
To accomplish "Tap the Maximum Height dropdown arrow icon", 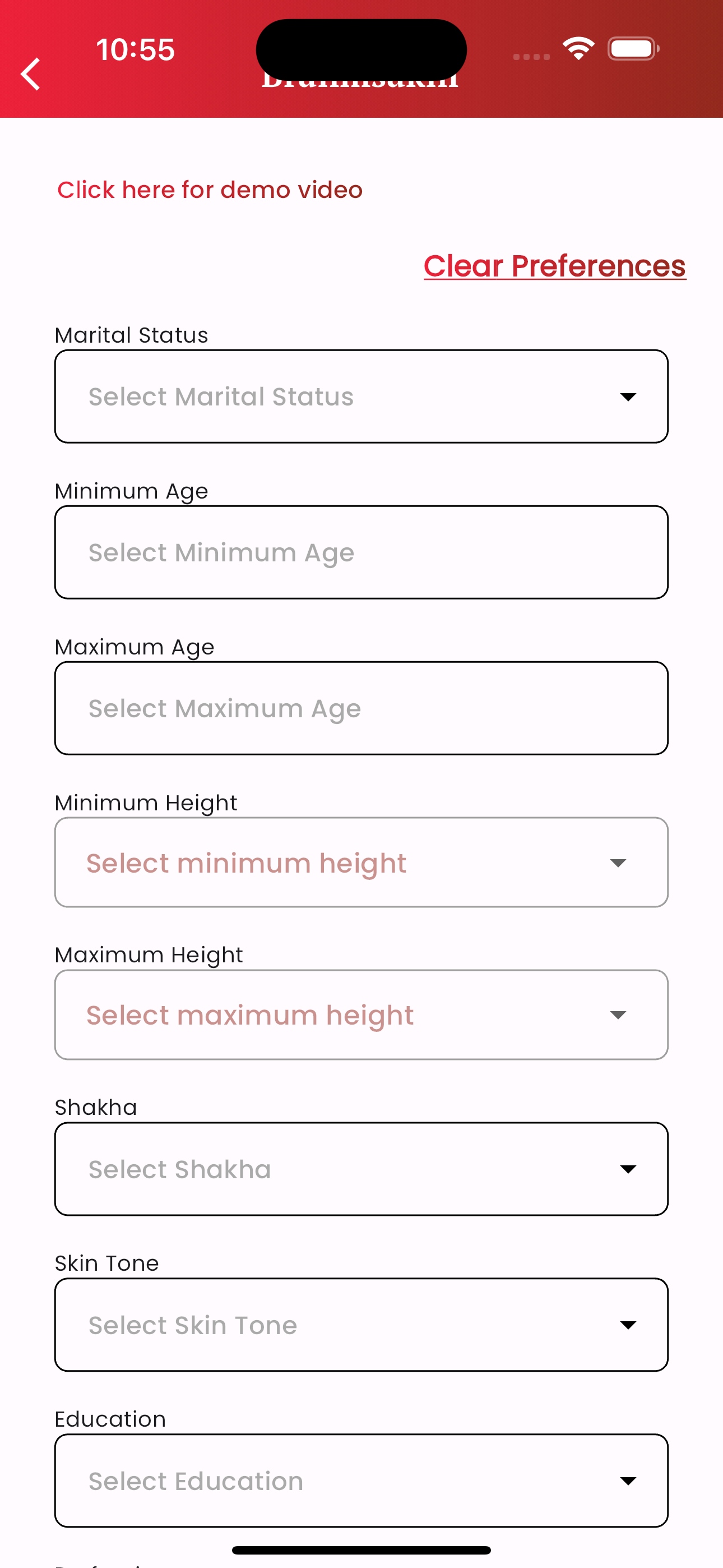I will coord(618,1014).
